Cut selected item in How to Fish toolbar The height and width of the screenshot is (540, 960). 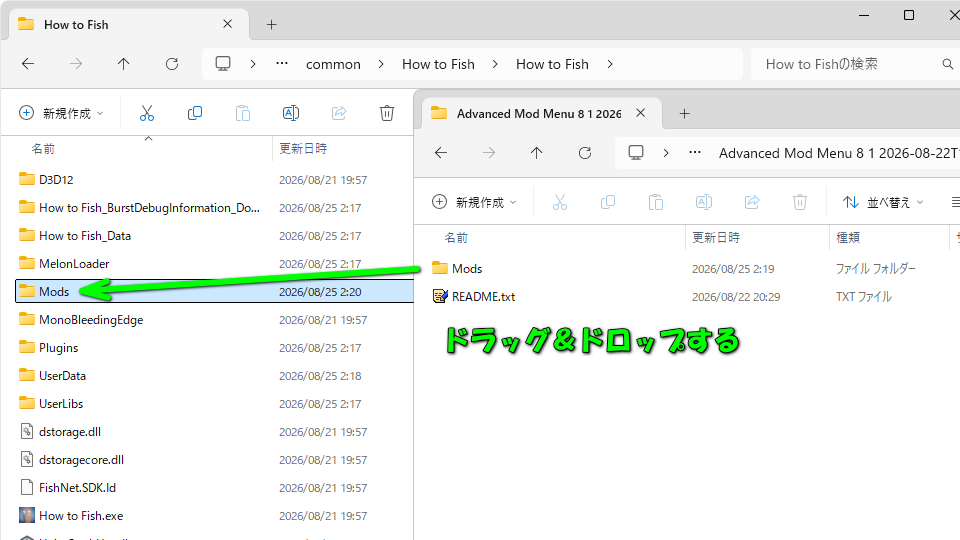[147, 113]
